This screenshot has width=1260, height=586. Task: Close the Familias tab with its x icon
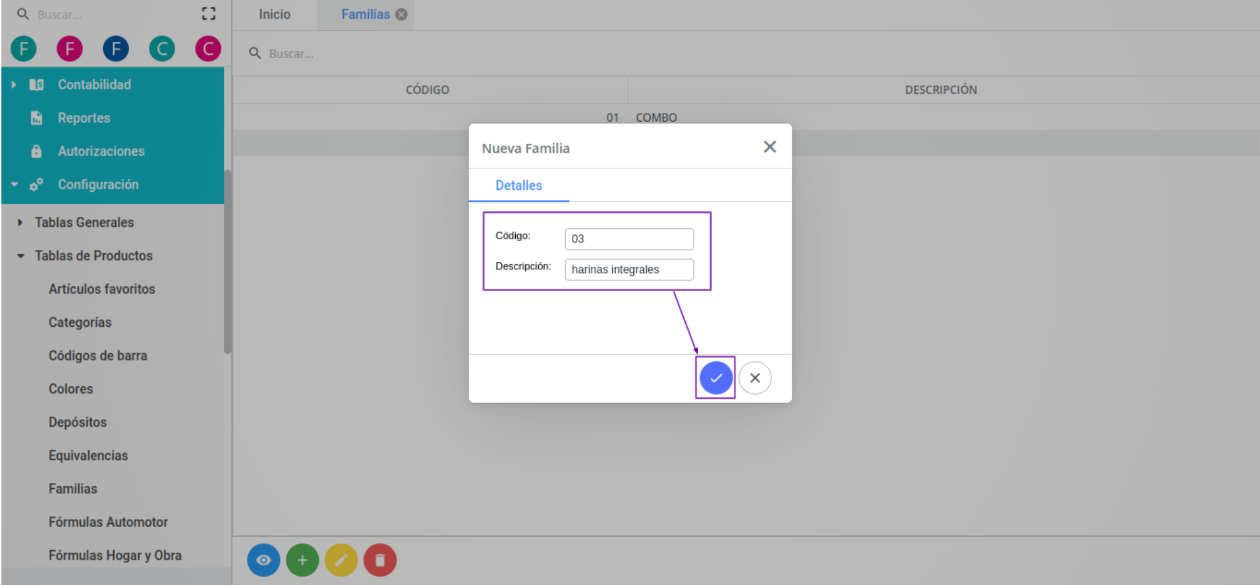[401, 15]
